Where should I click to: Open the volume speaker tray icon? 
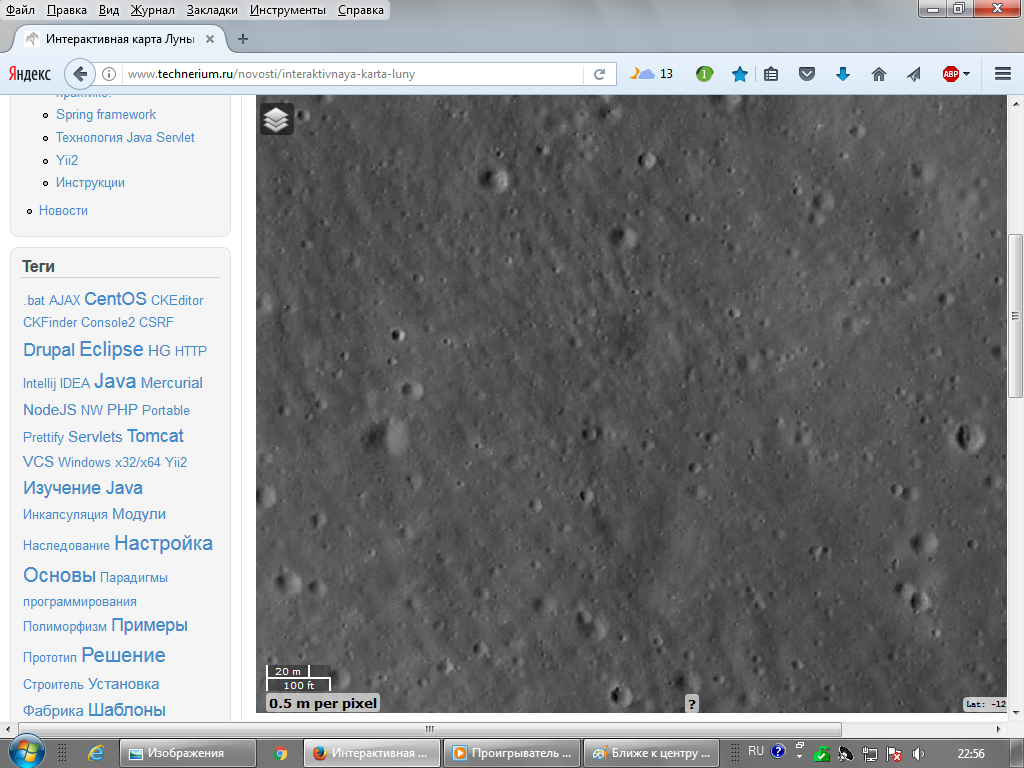pos(918,754)
